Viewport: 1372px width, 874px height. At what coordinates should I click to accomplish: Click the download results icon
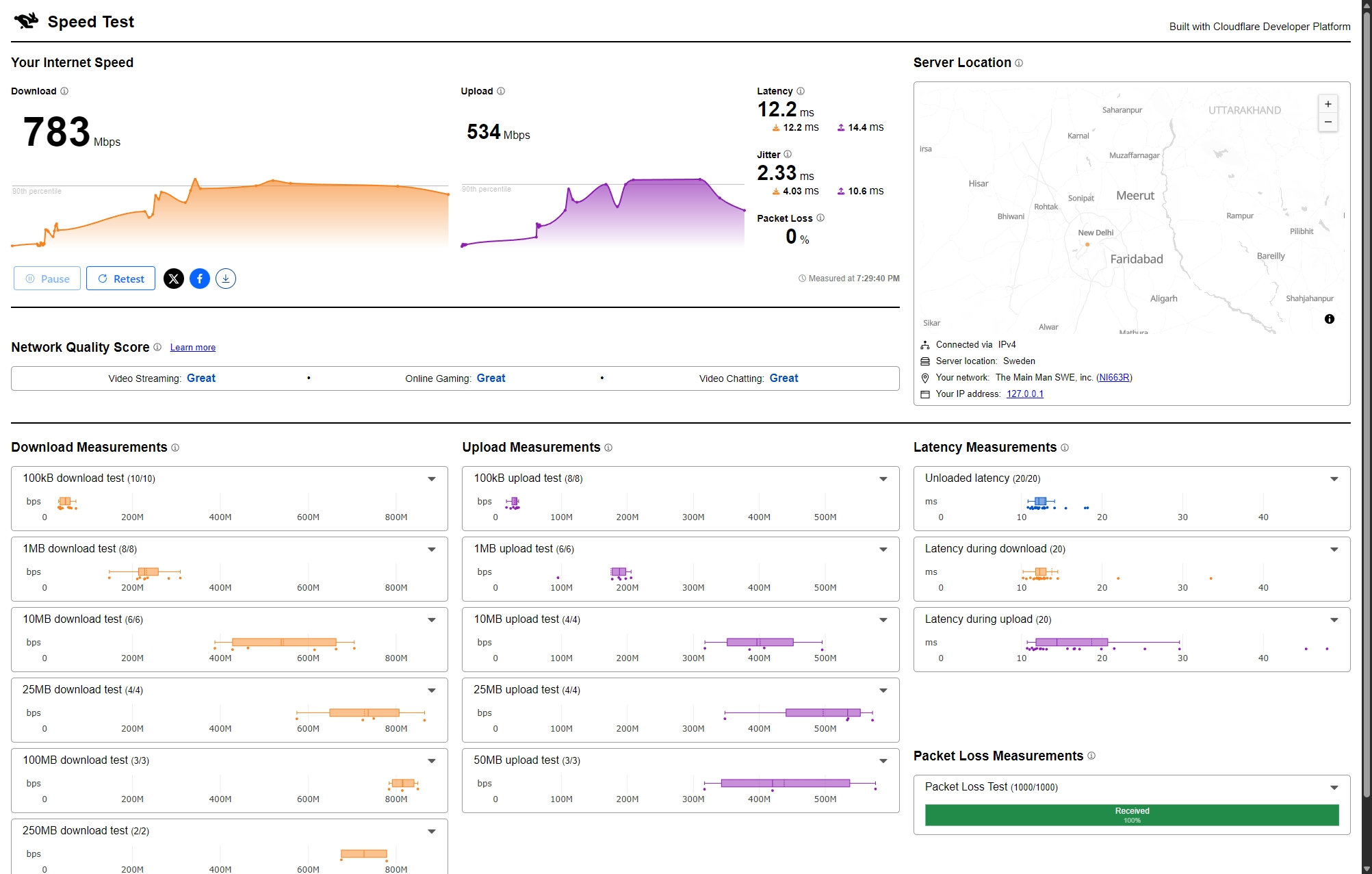[x=226, y=279]
